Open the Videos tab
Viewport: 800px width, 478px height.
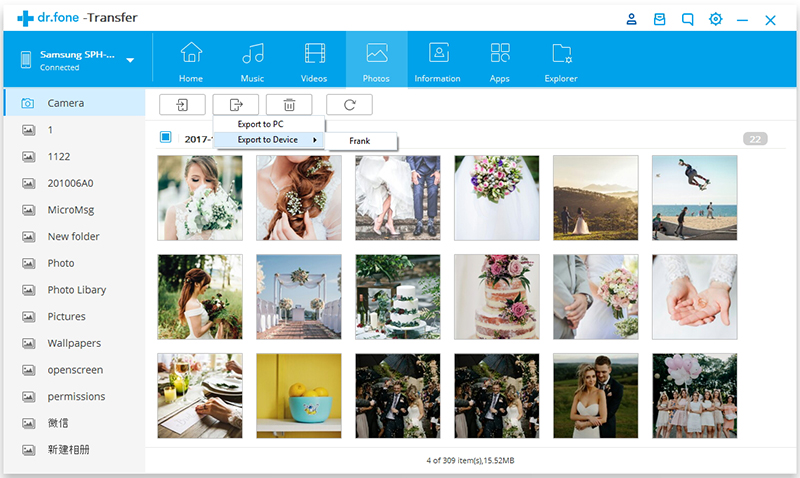tap(314, 60)
